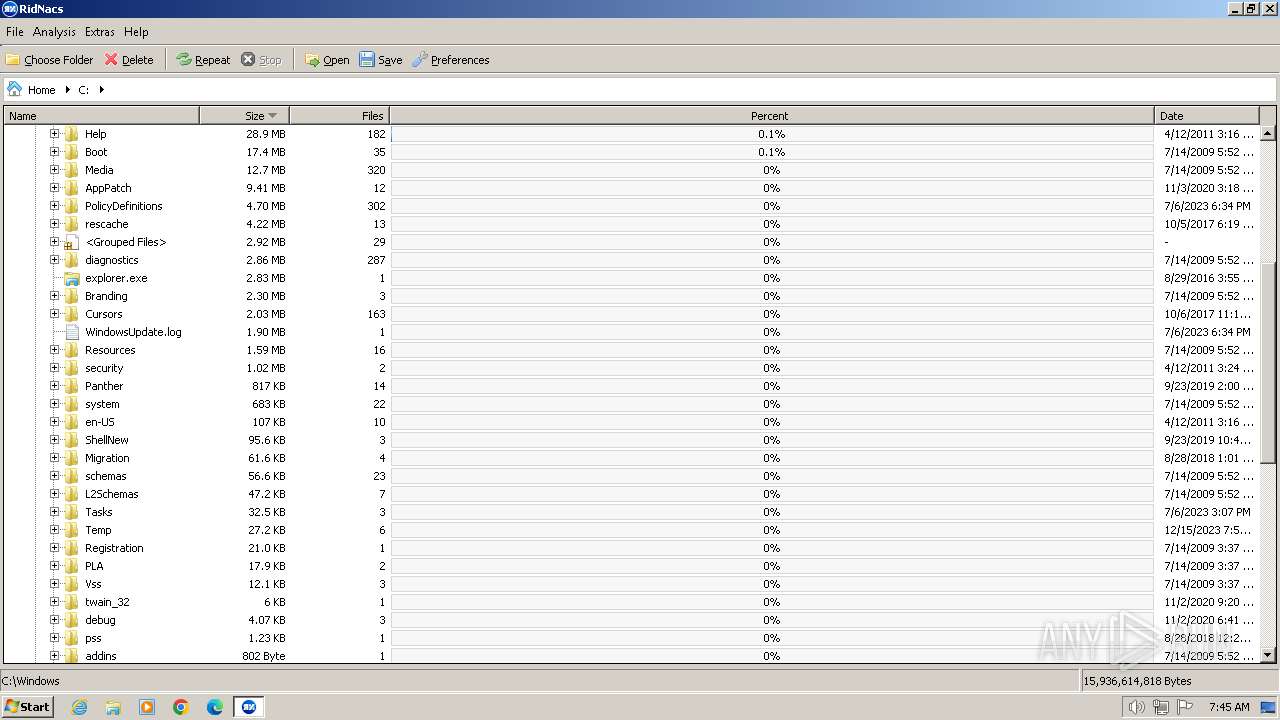
Task: Open Internet Explorer from the taskbar
Action: tap(79, 707)
